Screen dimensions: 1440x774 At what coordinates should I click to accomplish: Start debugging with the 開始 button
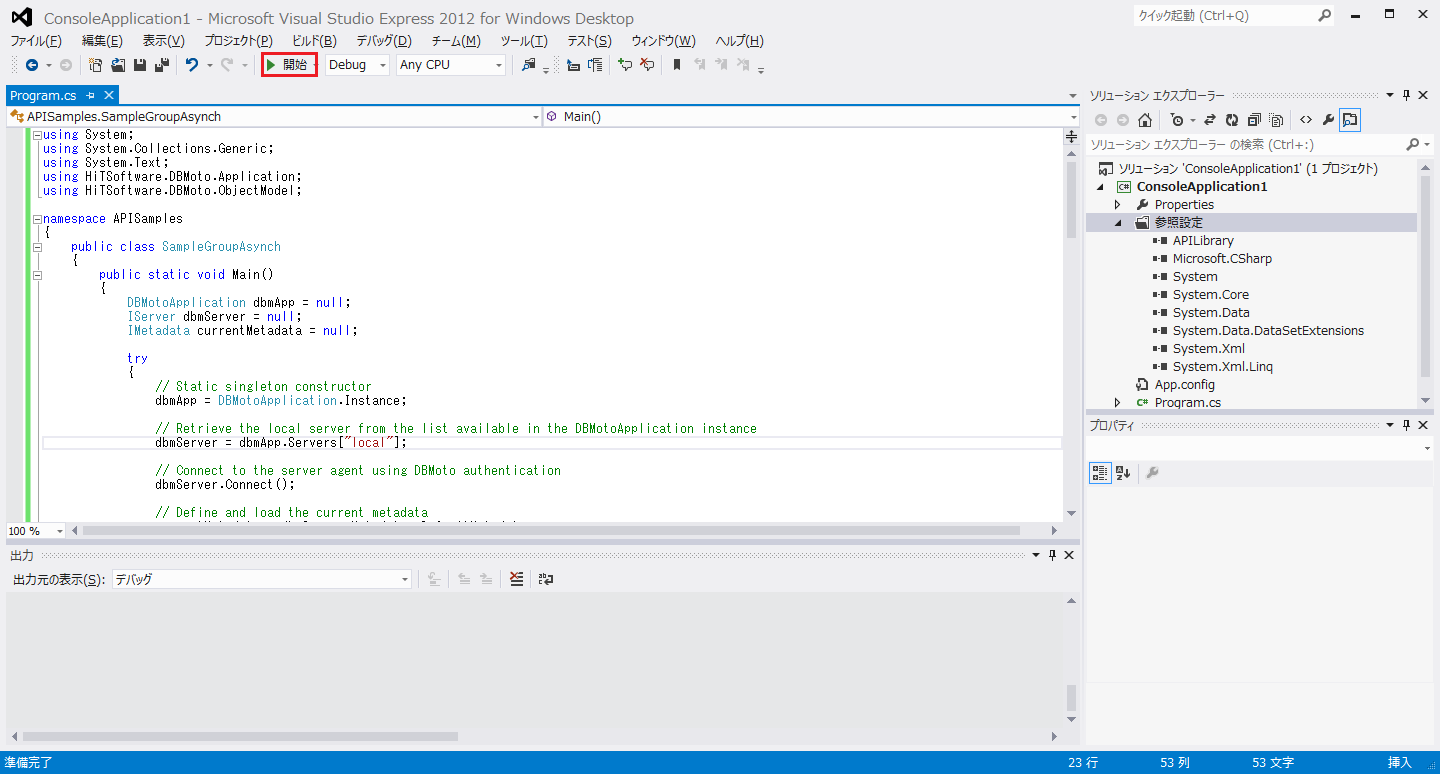click(289, 65)
